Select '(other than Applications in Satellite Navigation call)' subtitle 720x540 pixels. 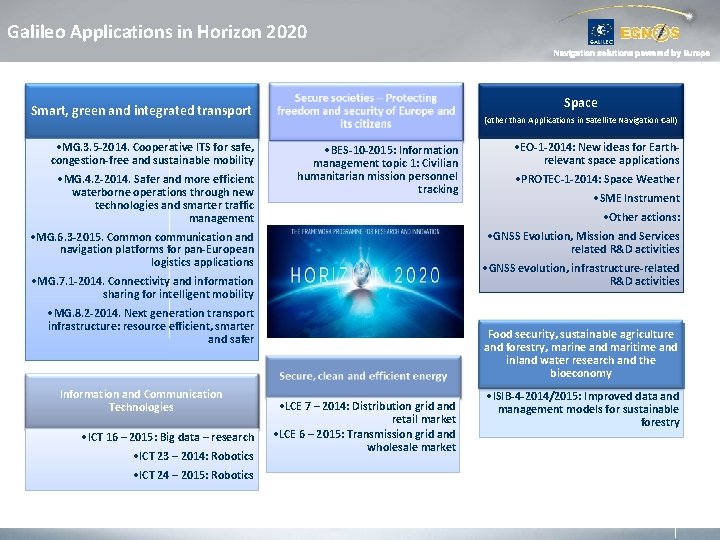point(581,120)
